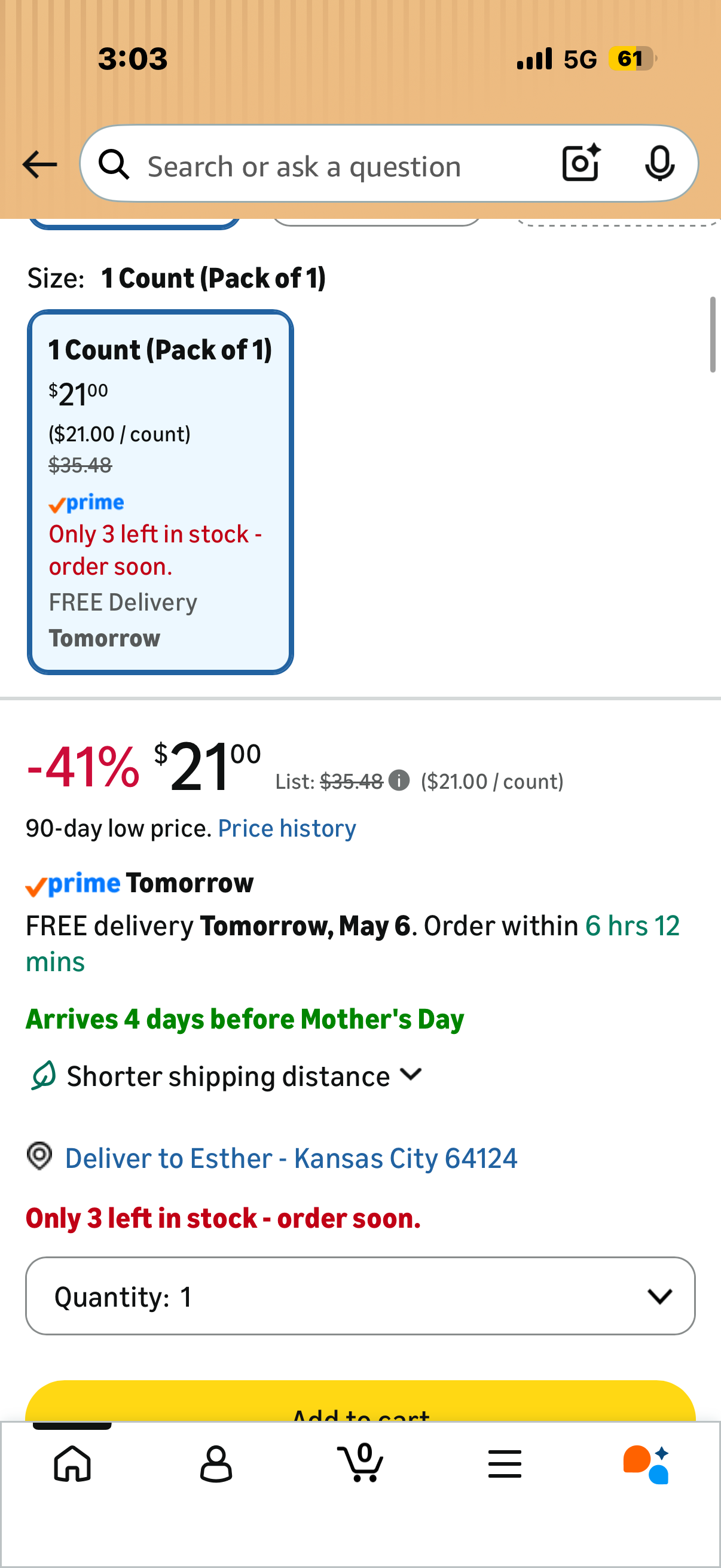
Task: Click the List price info icon
Action: [399, 780]
